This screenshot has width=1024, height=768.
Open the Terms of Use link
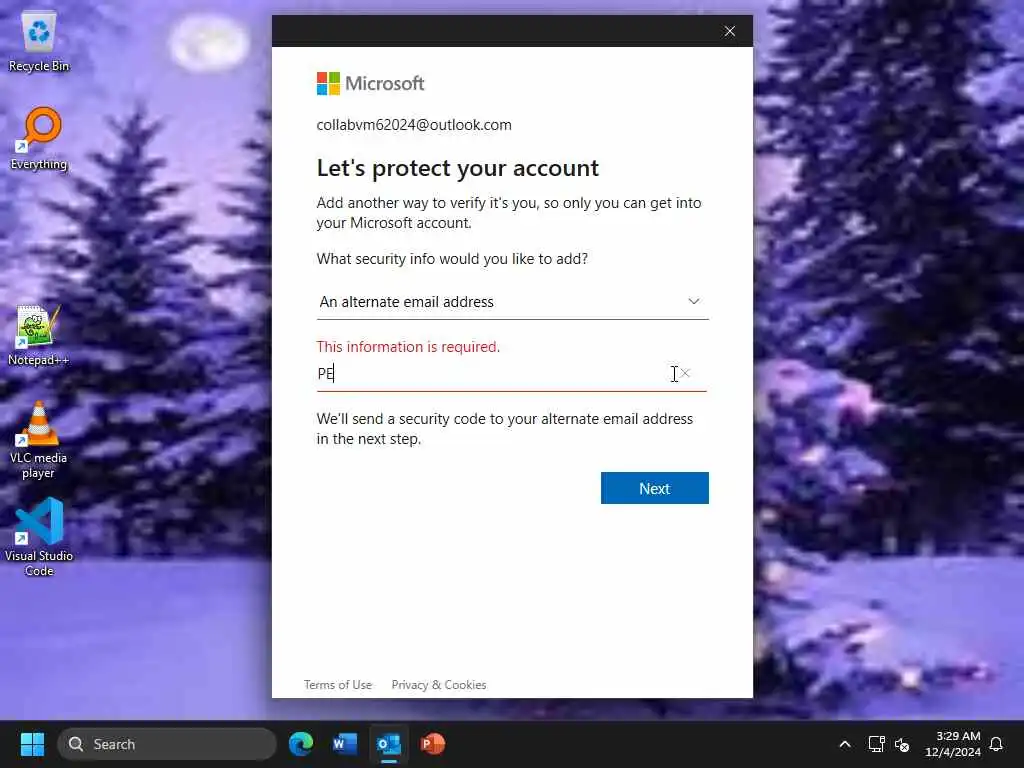[338, 684]
